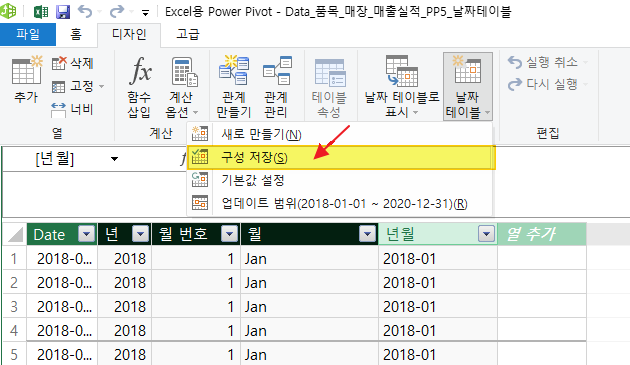630x365 pixels.
Task: Click the 너비 column width button
Action: pos(73,109)
